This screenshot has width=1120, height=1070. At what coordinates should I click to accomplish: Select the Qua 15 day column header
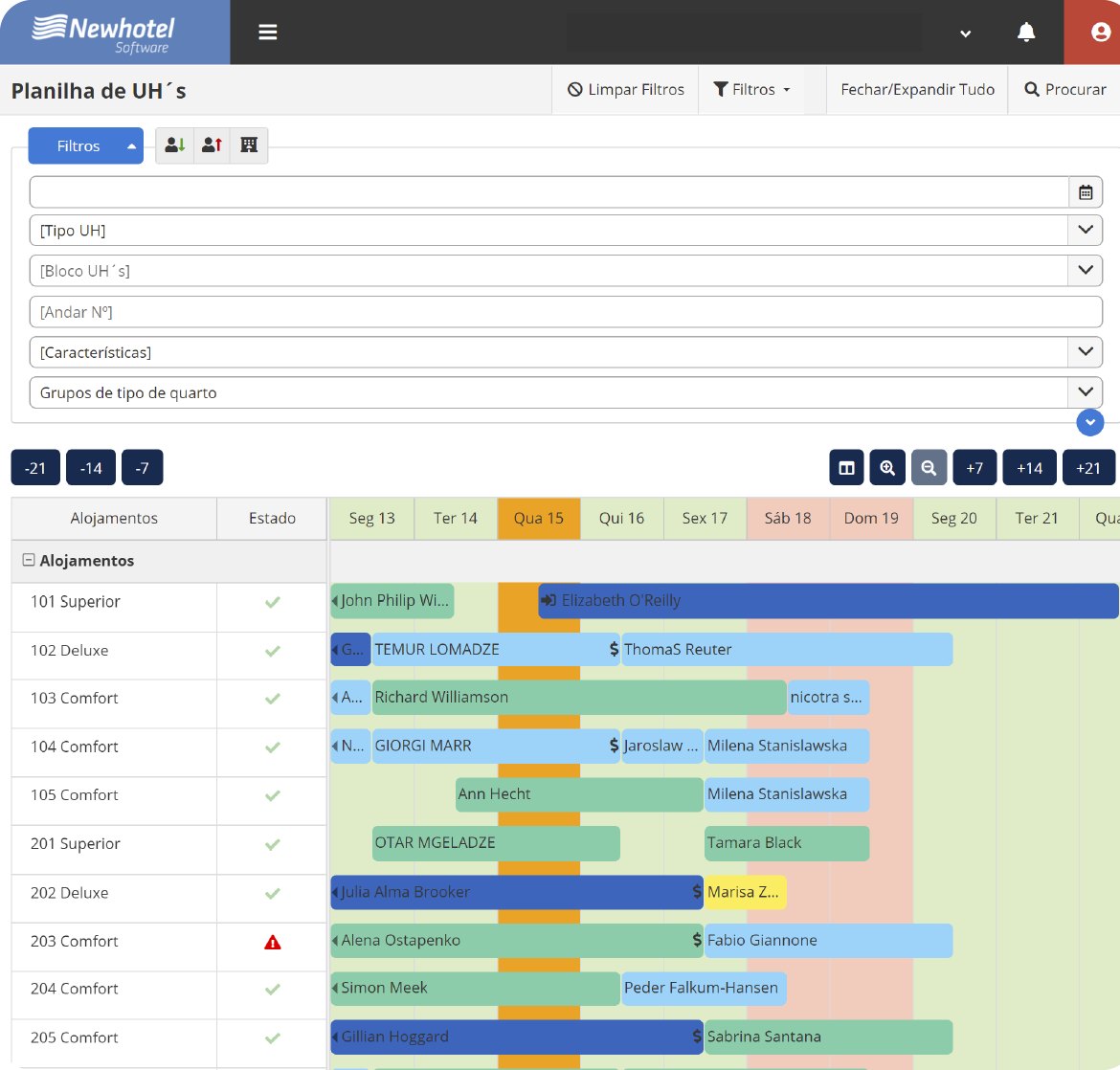539,519
